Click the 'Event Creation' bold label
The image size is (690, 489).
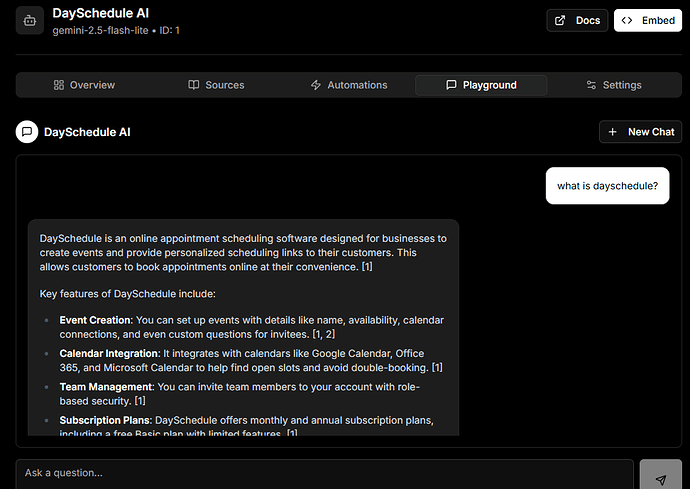coord(95,320)
